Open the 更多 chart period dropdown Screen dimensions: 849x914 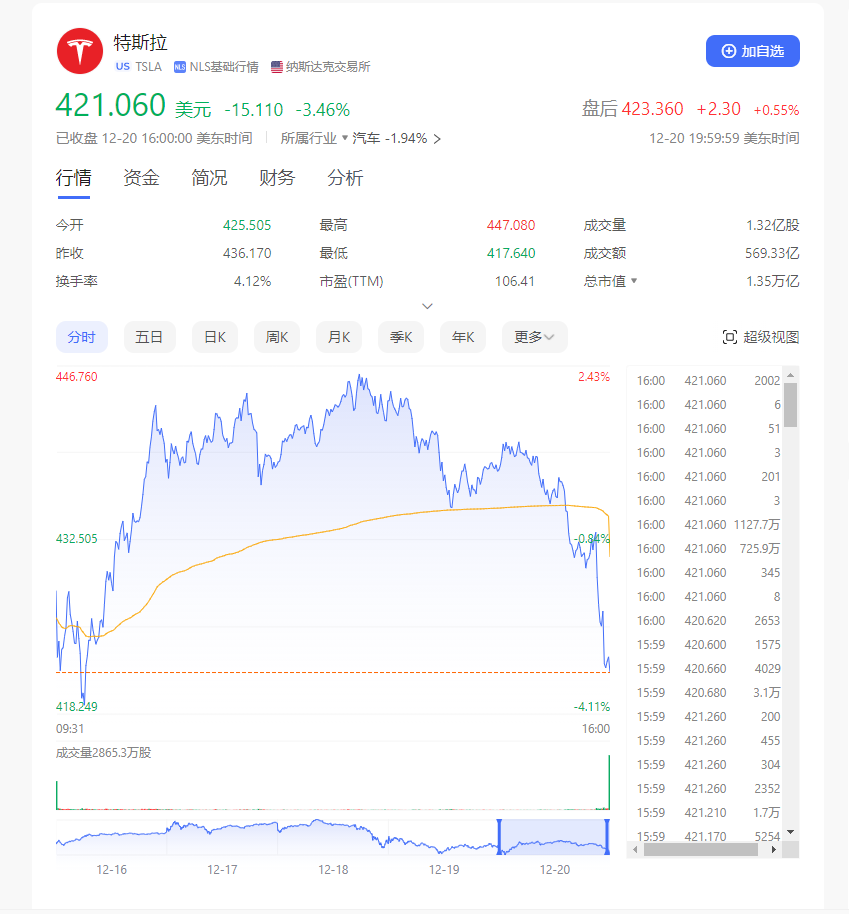pos(534,337)
